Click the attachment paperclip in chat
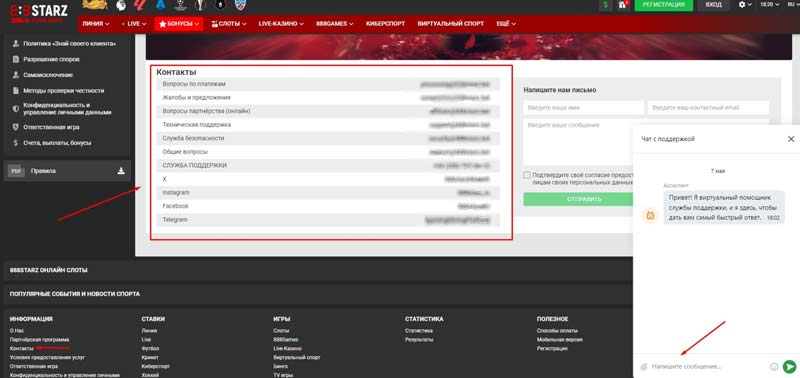This screenshot has width=800, height=378. 644,366
